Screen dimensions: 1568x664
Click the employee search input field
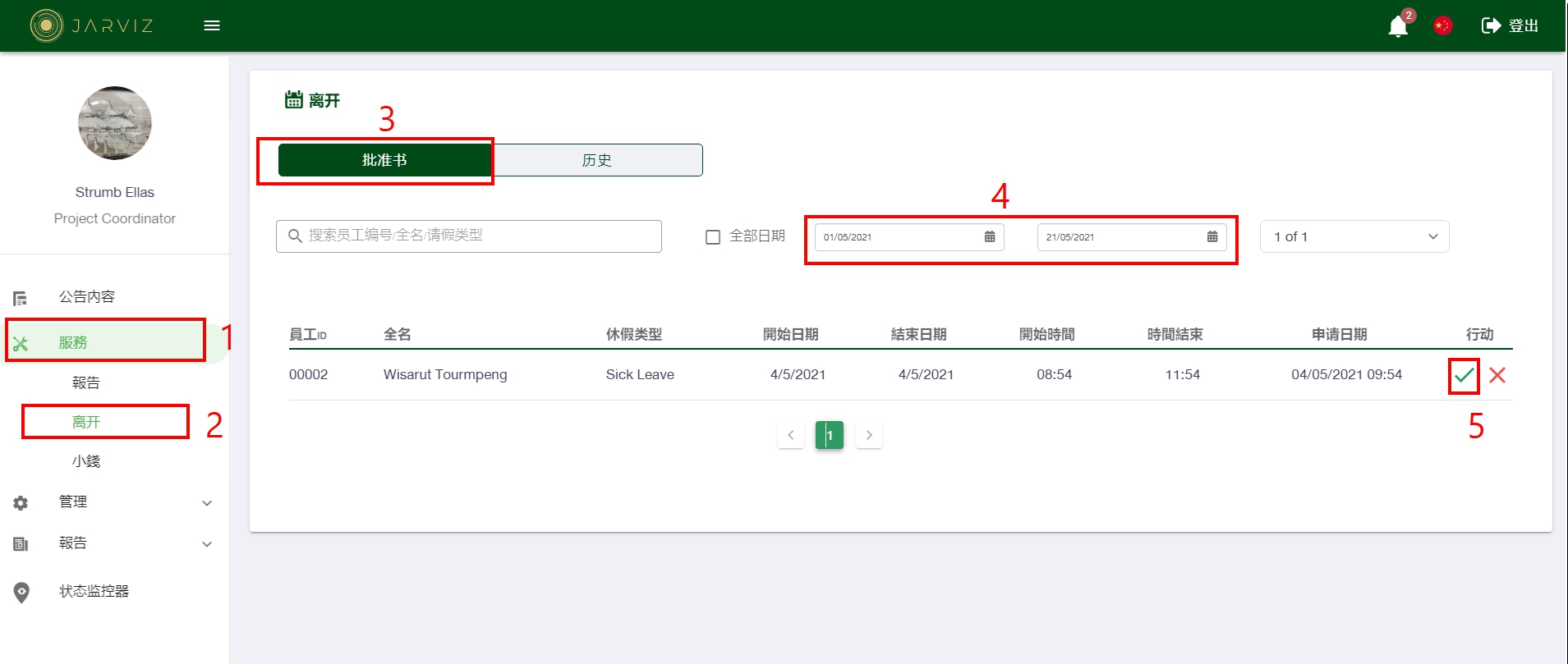click(476, 236)
